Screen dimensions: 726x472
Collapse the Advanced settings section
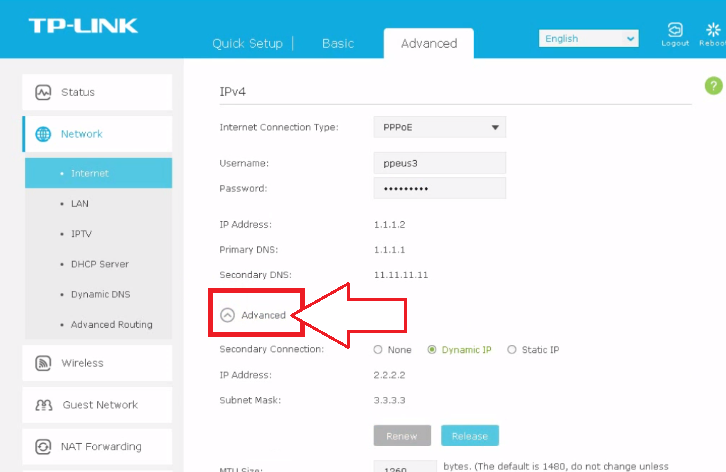click(x=227, y=315)
